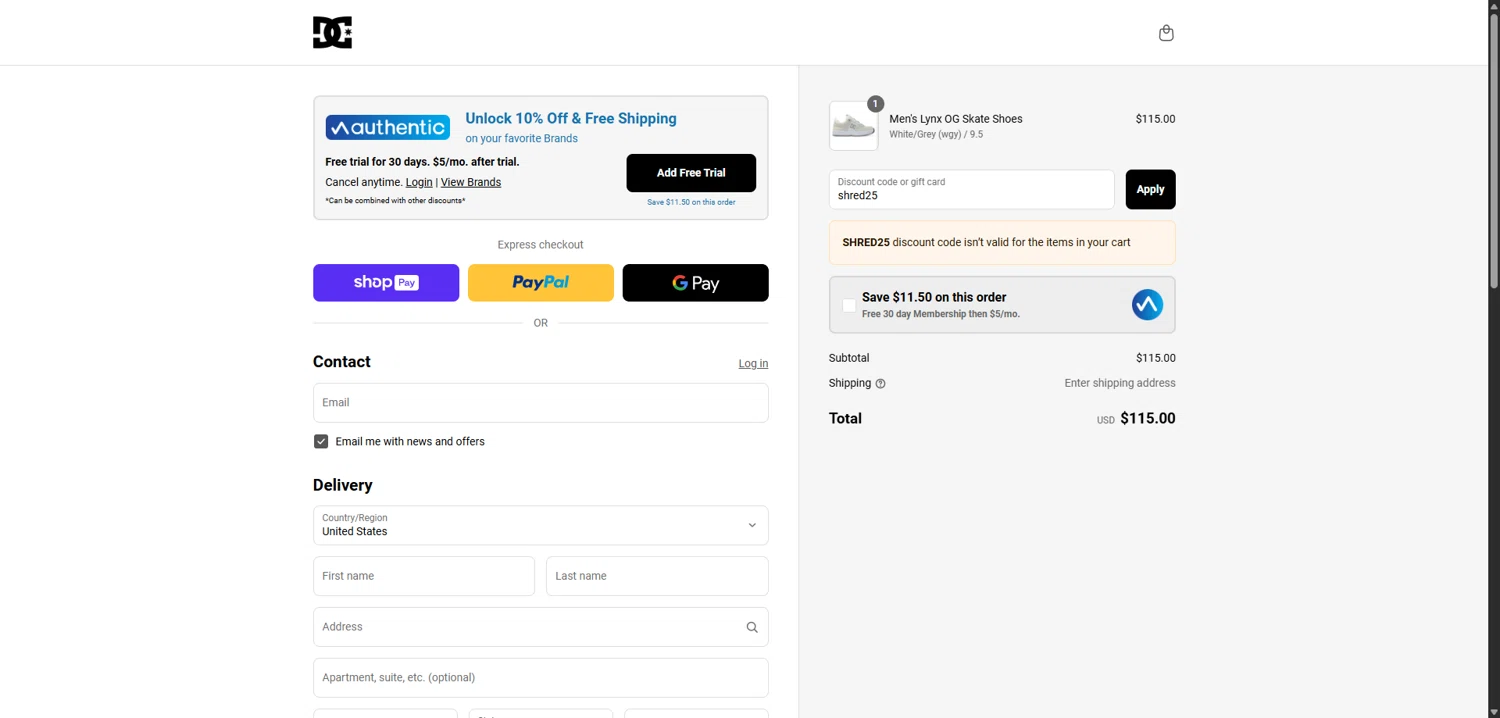Screen dimensions: 1500x718
Task: Click the Unlock 10% Off & Free Shipping heading
Action: coord(571,118)
